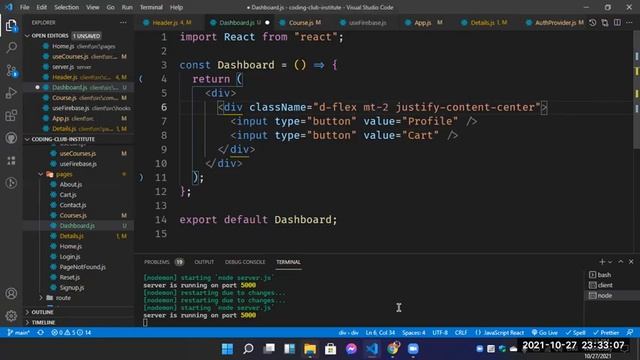Open the Manage gear in activity bar
The image size is (640, 360).
(x=11, y=316)
